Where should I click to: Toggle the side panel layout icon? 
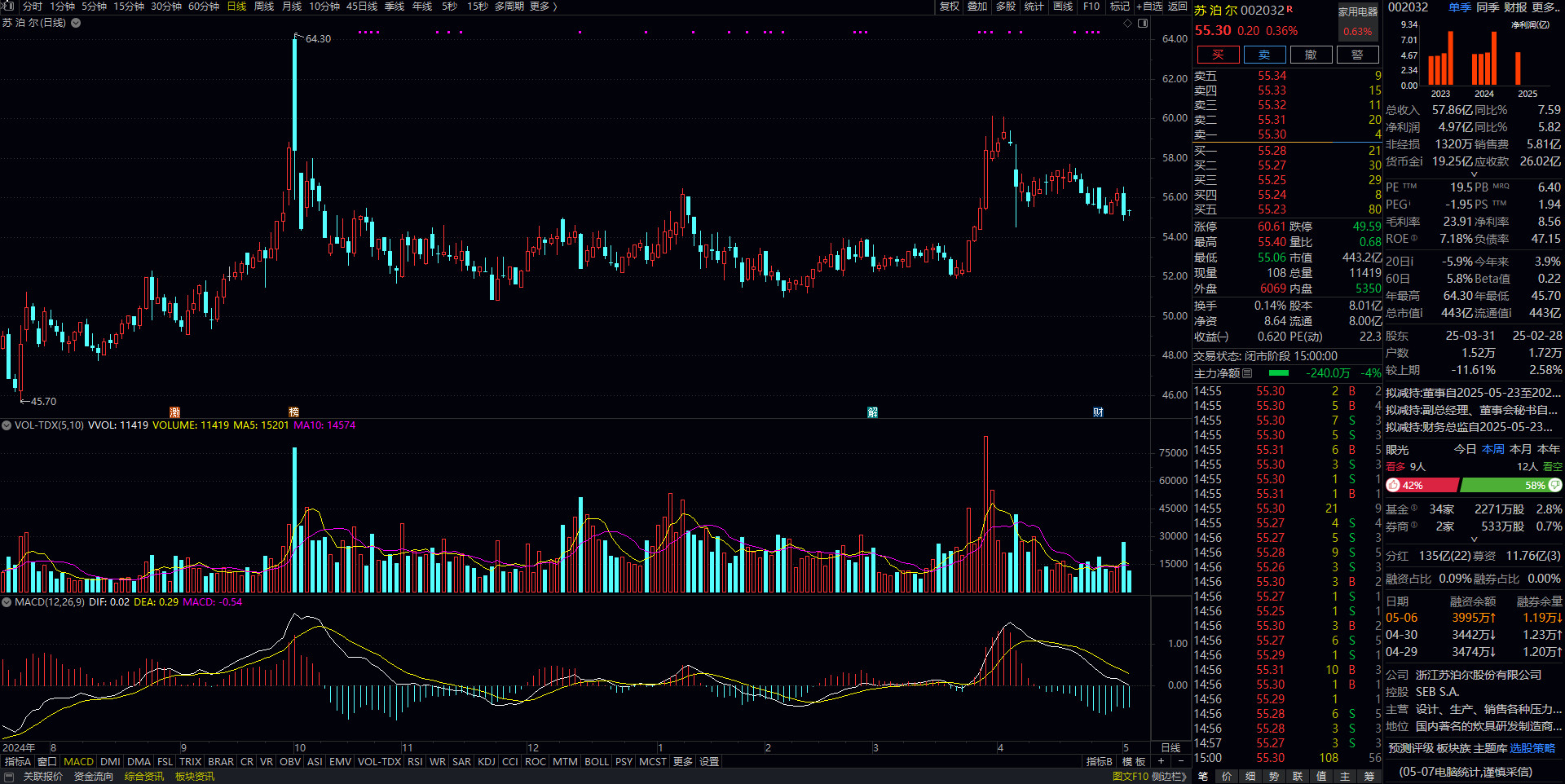click(x=1142, y=23)
